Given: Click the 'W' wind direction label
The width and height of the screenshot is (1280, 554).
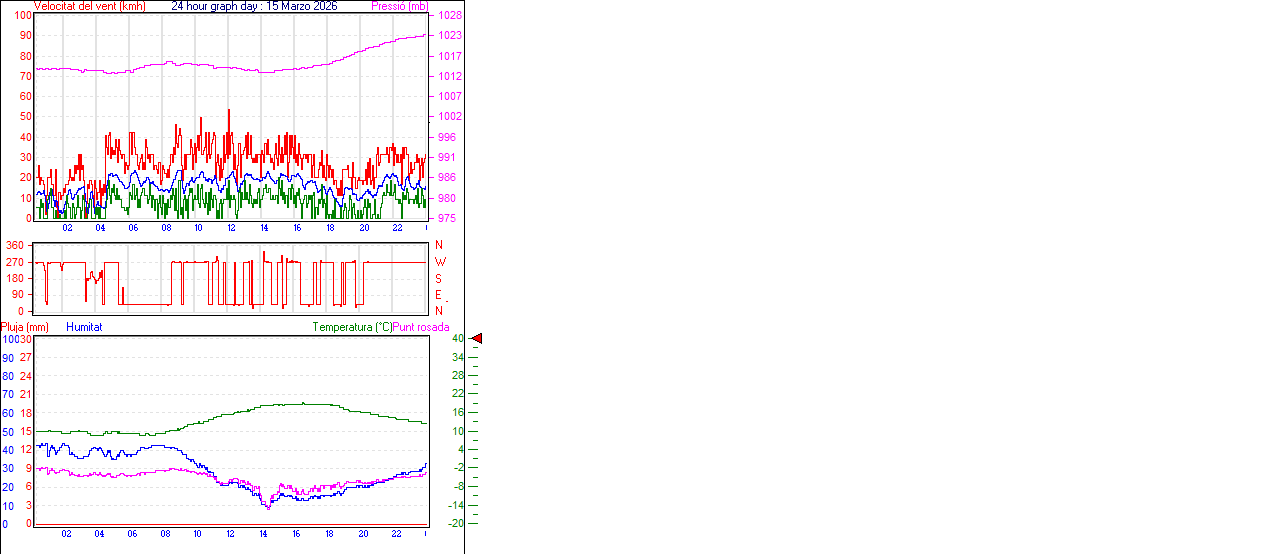Looking at the screenshot, I should coord(439,262).
